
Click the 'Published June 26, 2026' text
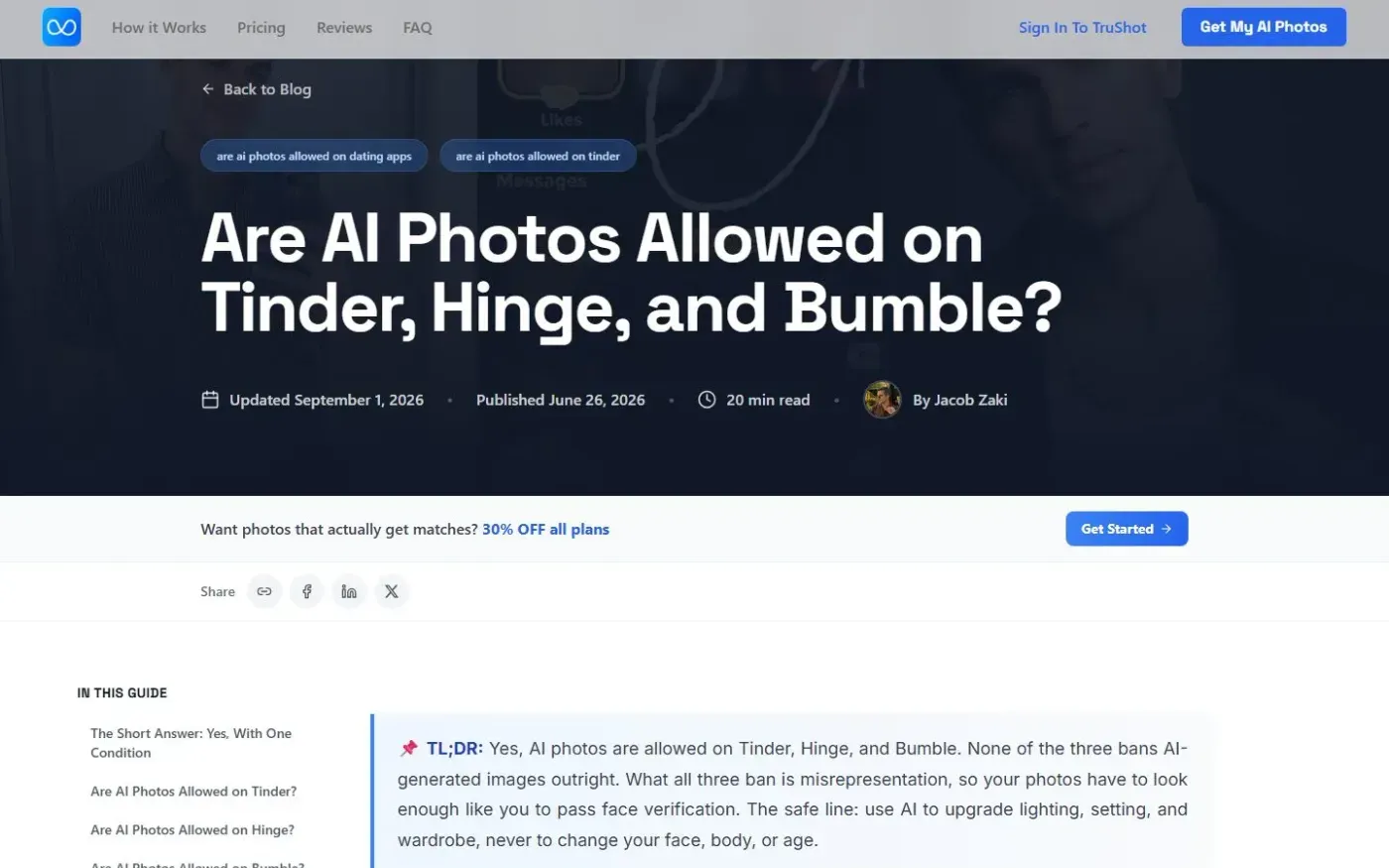coord(561,400)
